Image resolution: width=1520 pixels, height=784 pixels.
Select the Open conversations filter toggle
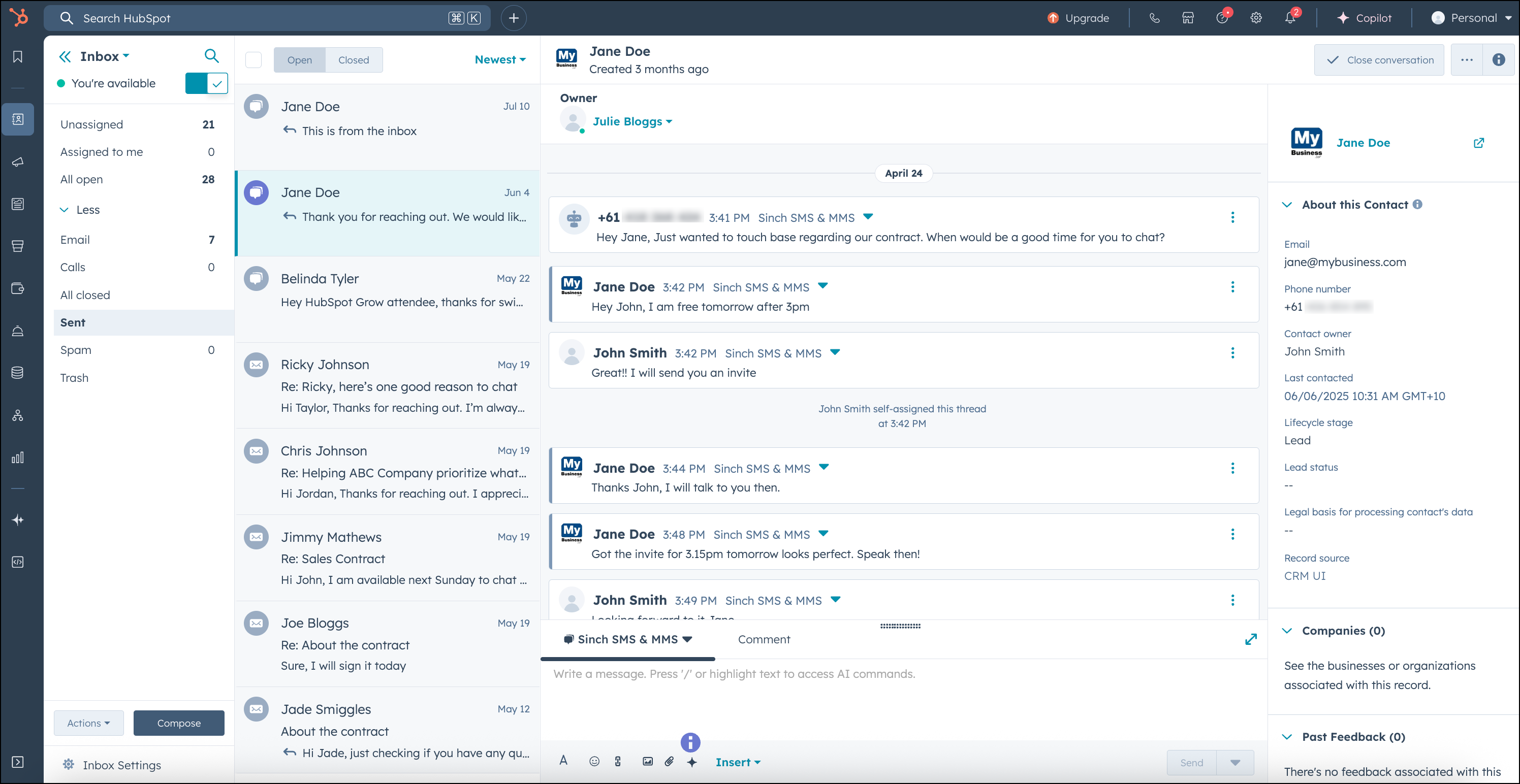tap(300, 59)
